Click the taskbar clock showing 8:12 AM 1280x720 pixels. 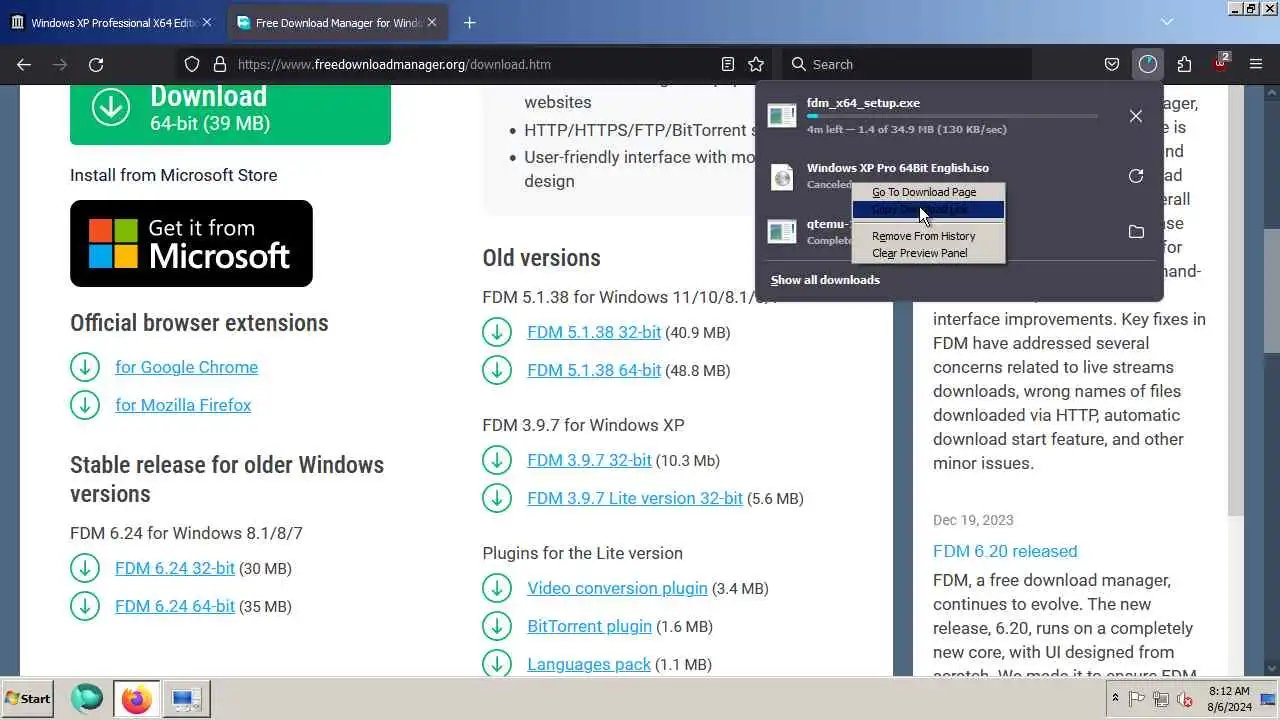pos(1229,699)
